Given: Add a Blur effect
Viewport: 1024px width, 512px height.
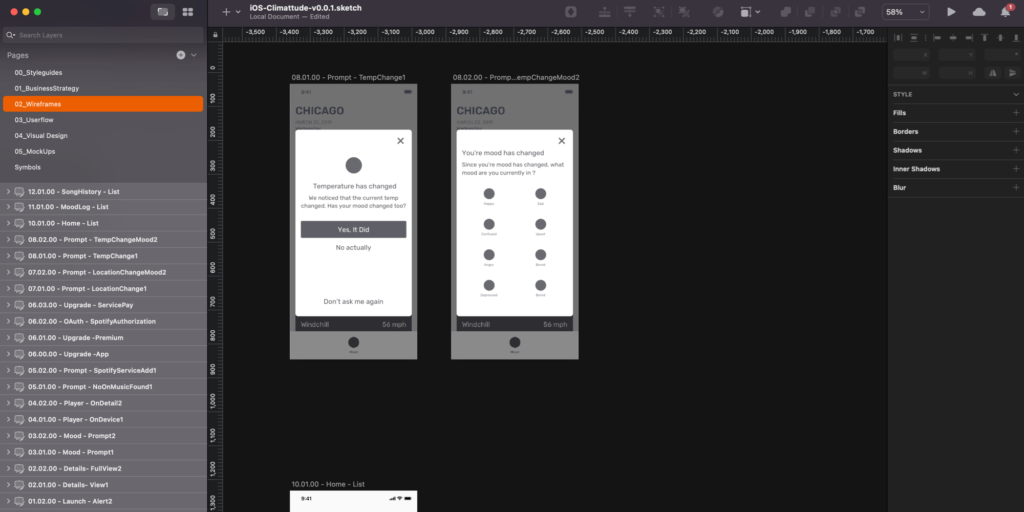Looking at the screenshot, I should click(1016, 187).
